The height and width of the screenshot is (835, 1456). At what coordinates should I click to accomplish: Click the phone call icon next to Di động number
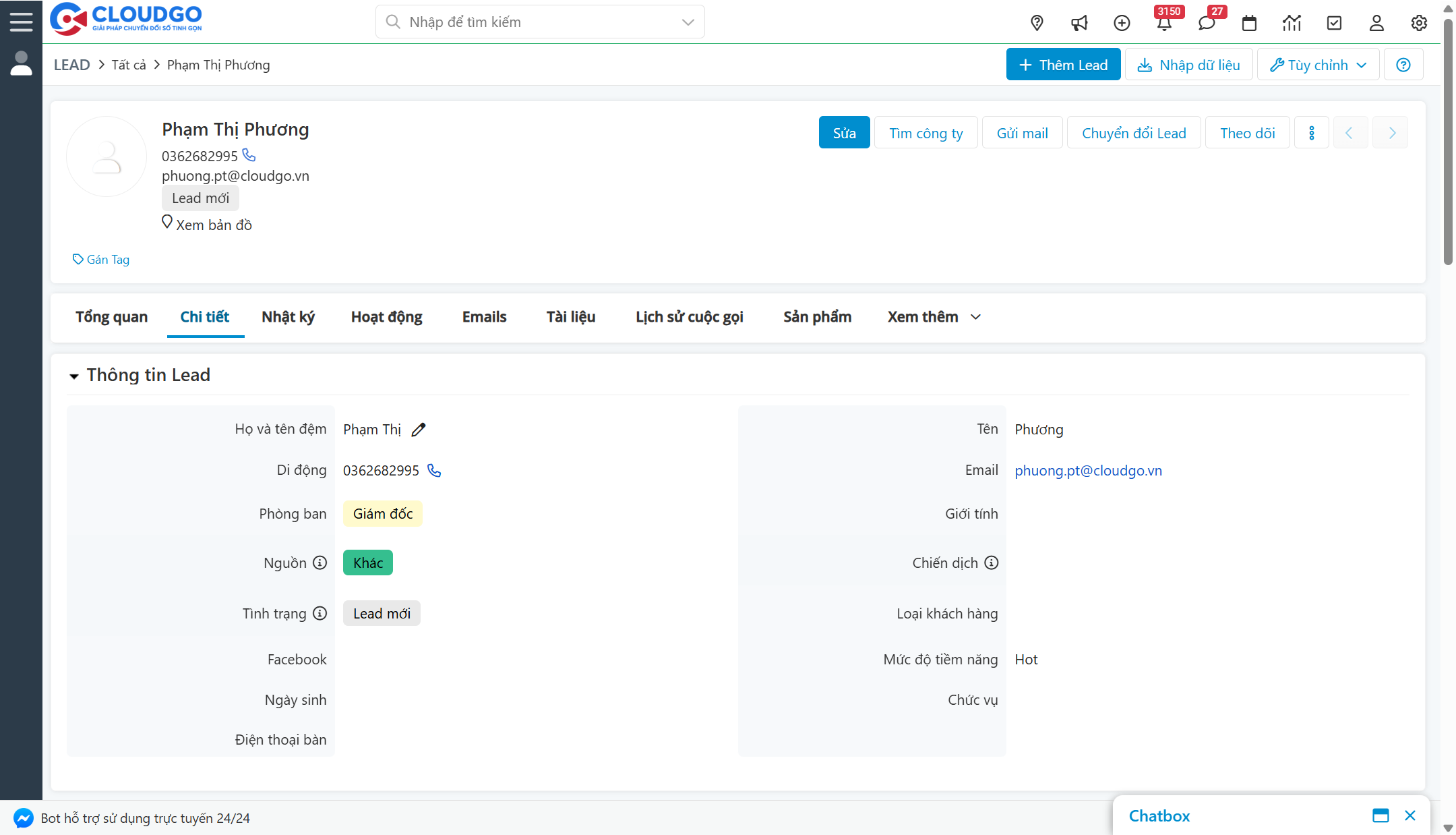tap(434, 471)
